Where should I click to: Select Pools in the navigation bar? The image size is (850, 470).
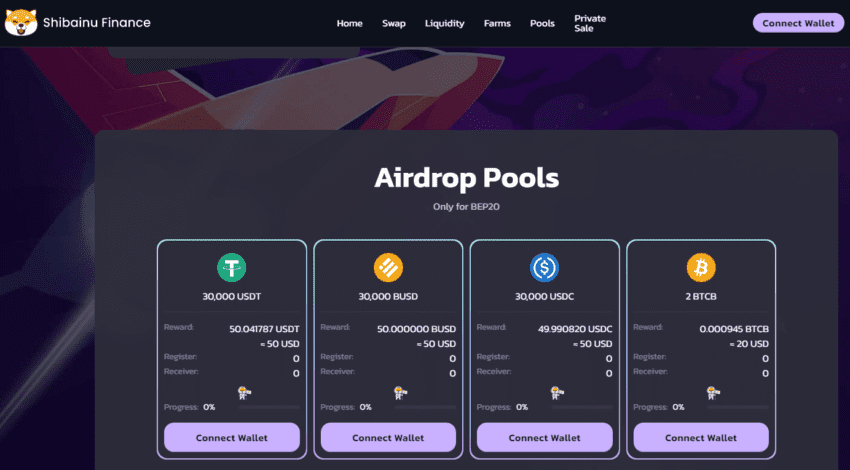542,23
